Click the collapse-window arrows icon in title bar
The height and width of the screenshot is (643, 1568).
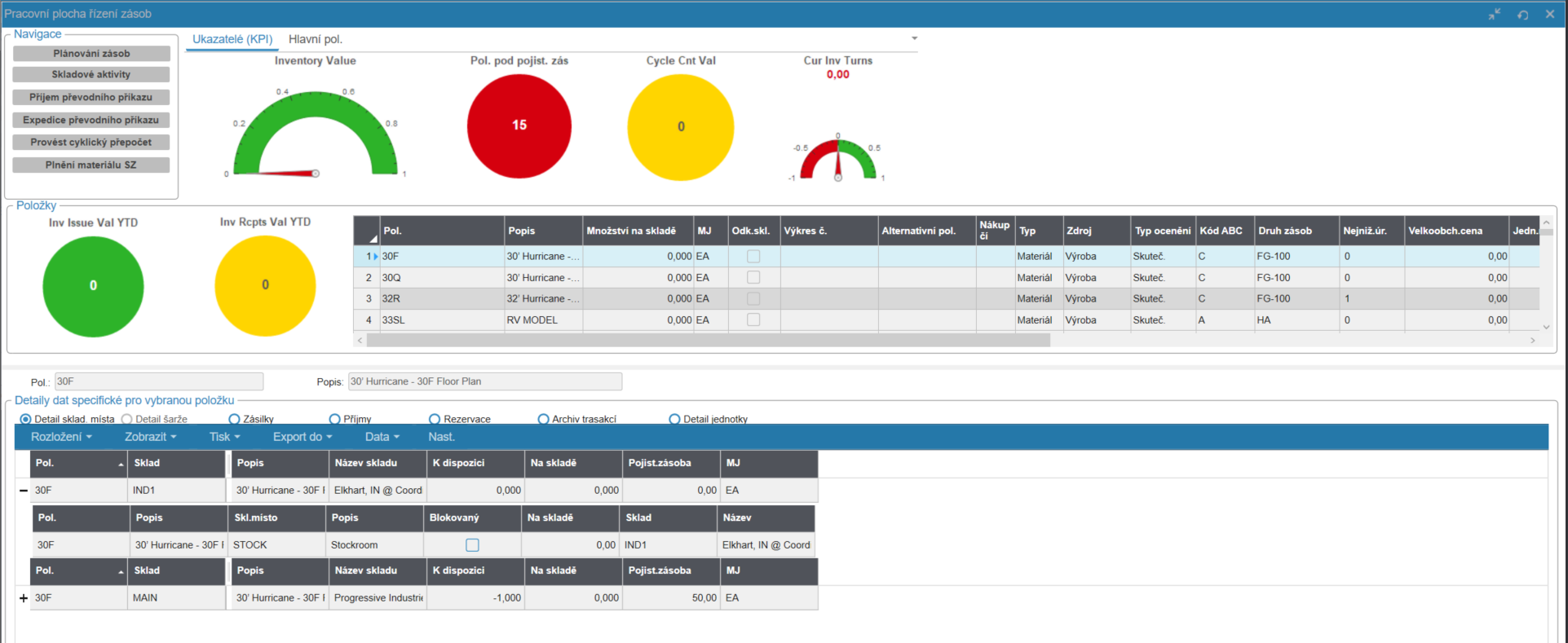tap(1494, 15)
